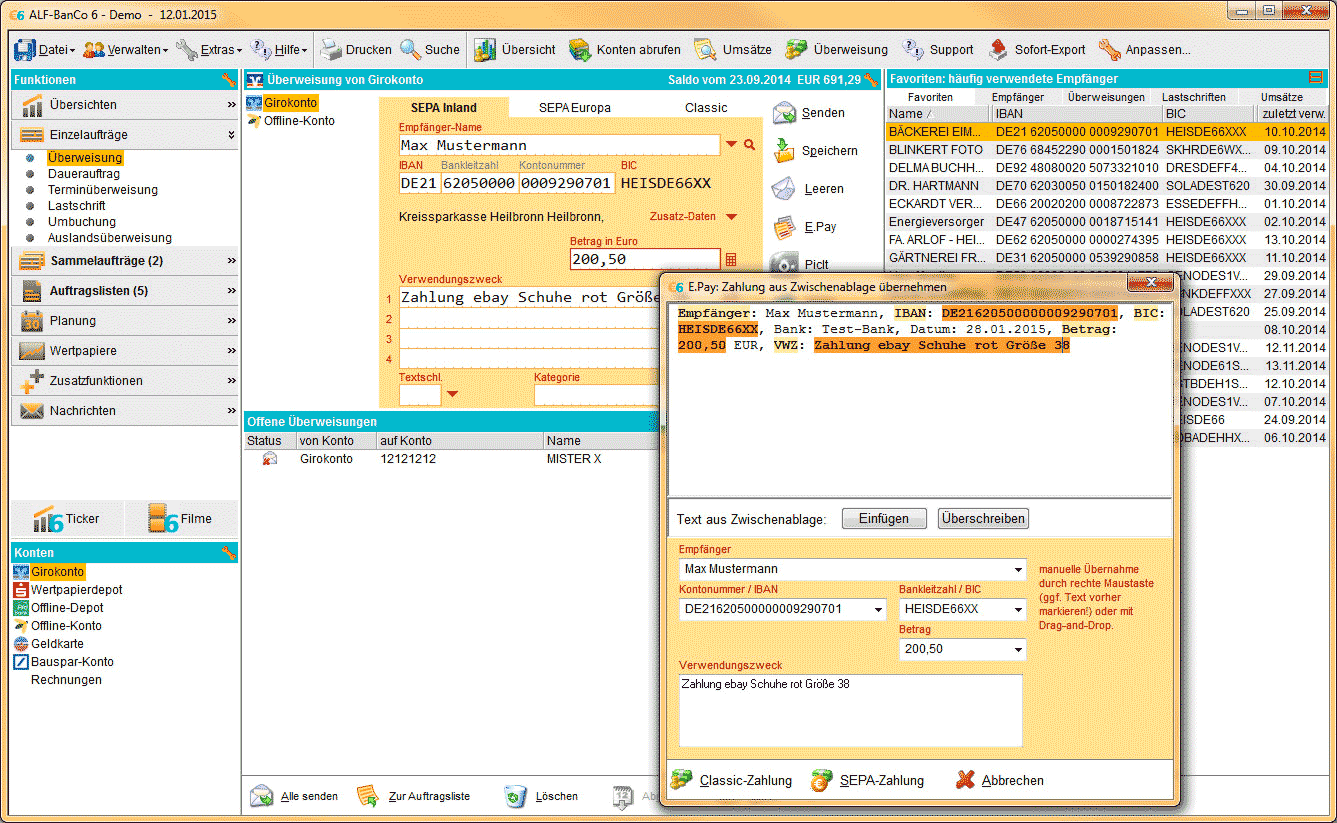
Task: Click the Konten abrufen toolbar icon
Action: click(x=580, y=49)
